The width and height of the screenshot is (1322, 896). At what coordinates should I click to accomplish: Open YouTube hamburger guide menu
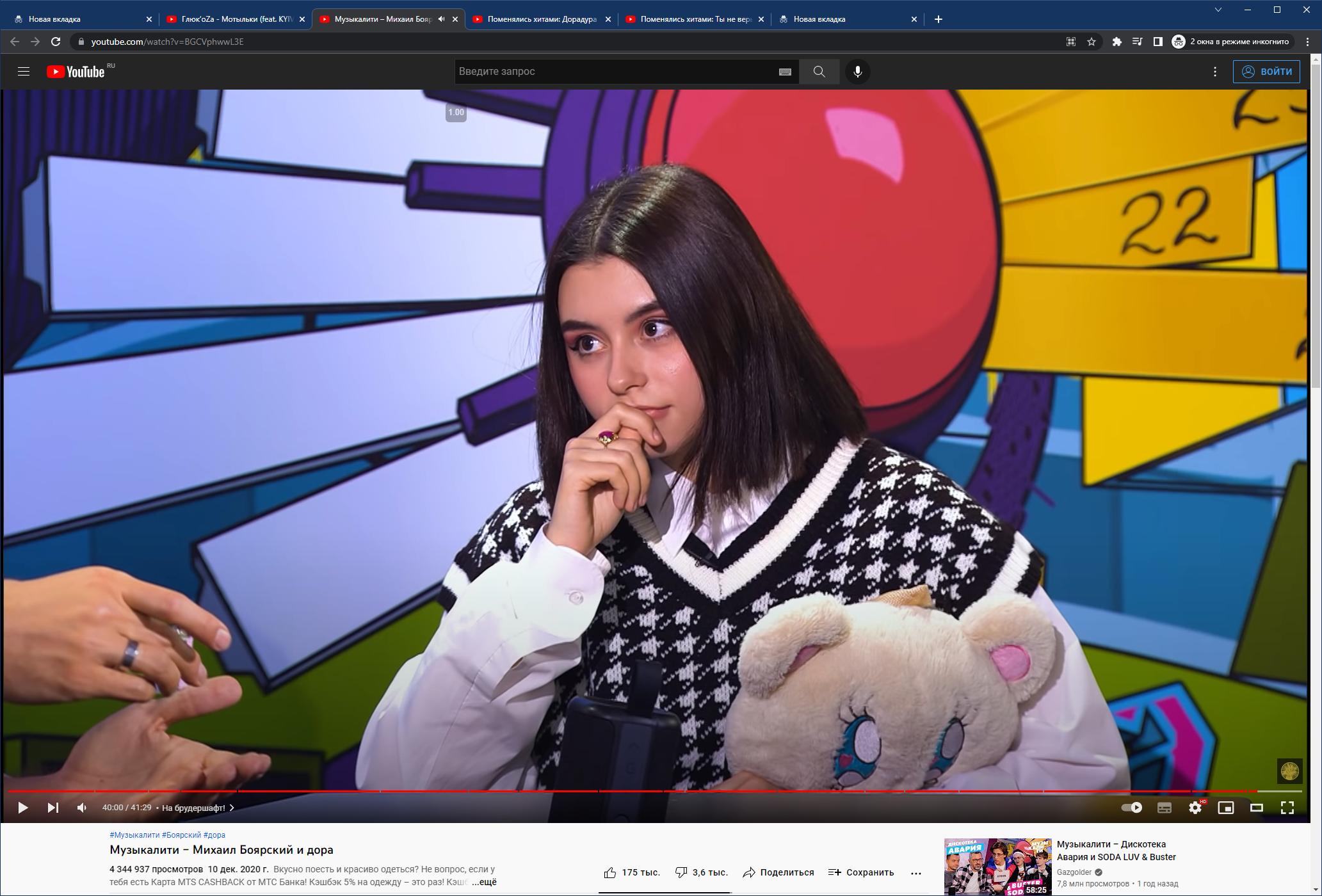click(x=24, y=72)
